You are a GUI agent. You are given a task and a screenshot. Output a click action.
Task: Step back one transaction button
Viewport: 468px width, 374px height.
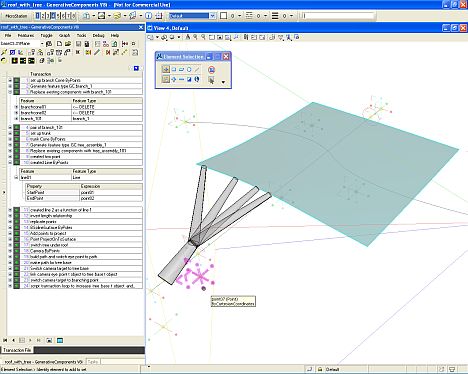[13, 340]
